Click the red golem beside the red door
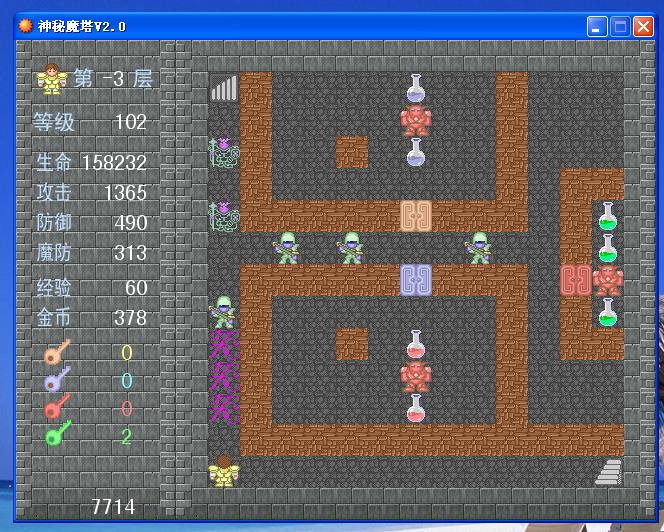 (608, 280)
